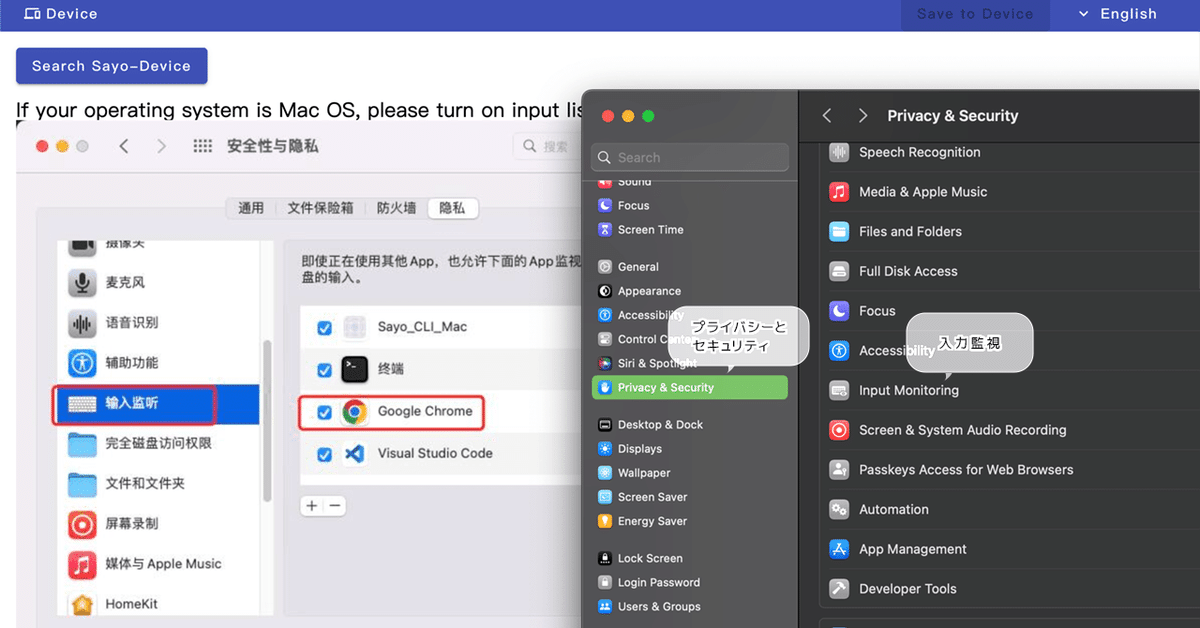Image resolution: width=1200 pixels, height=628 pixels.
Task: Open Displays in the settings sidebar
Action: [690, 449]
